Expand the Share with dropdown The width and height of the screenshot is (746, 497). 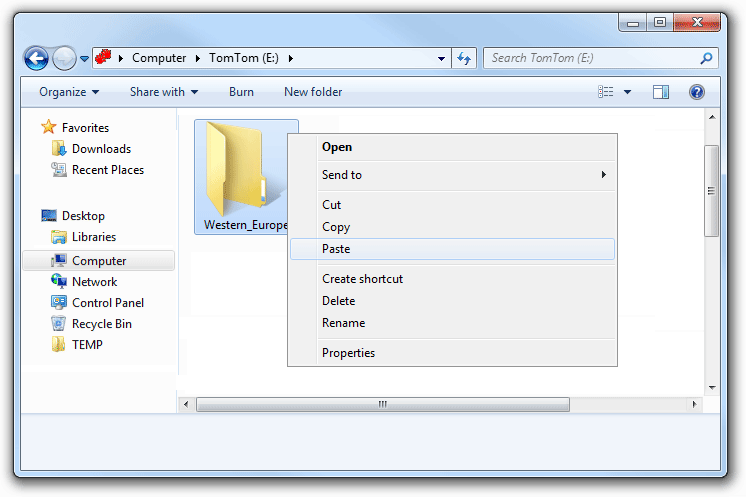pyautogui.click(x=164, y=92)
